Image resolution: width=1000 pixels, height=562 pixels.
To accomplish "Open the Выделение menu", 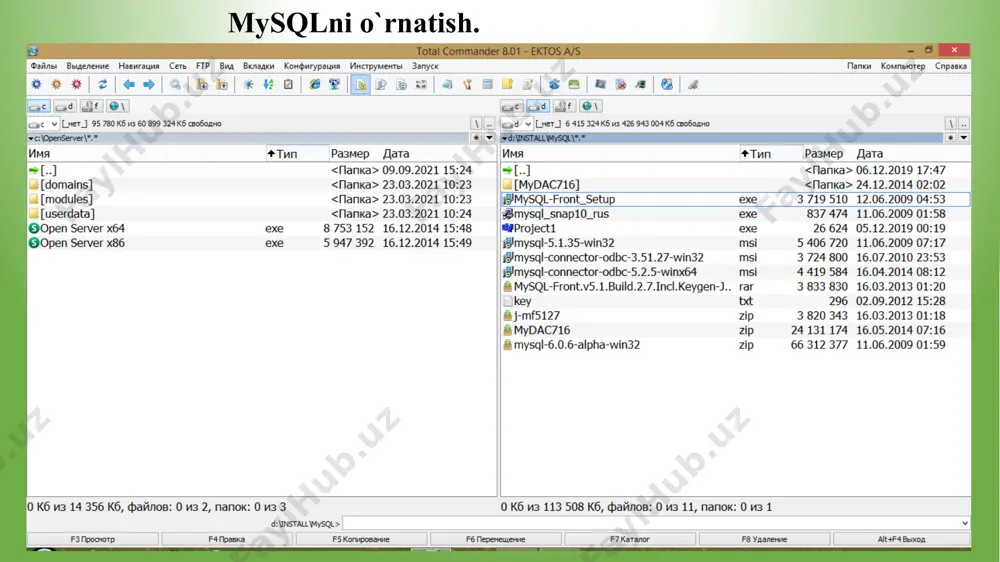I will pyautogui.click(x=87, y=66).
